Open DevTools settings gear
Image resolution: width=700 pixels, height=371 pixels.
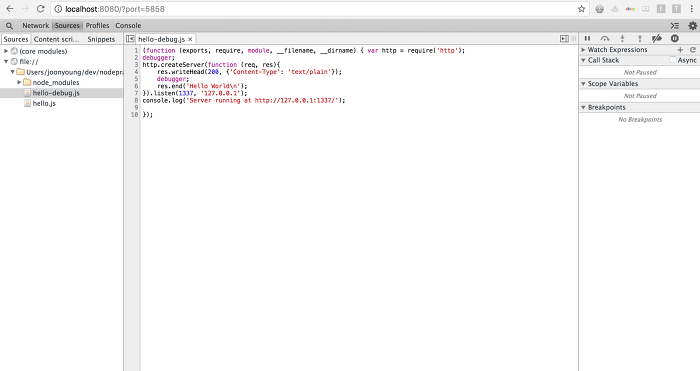692,26
